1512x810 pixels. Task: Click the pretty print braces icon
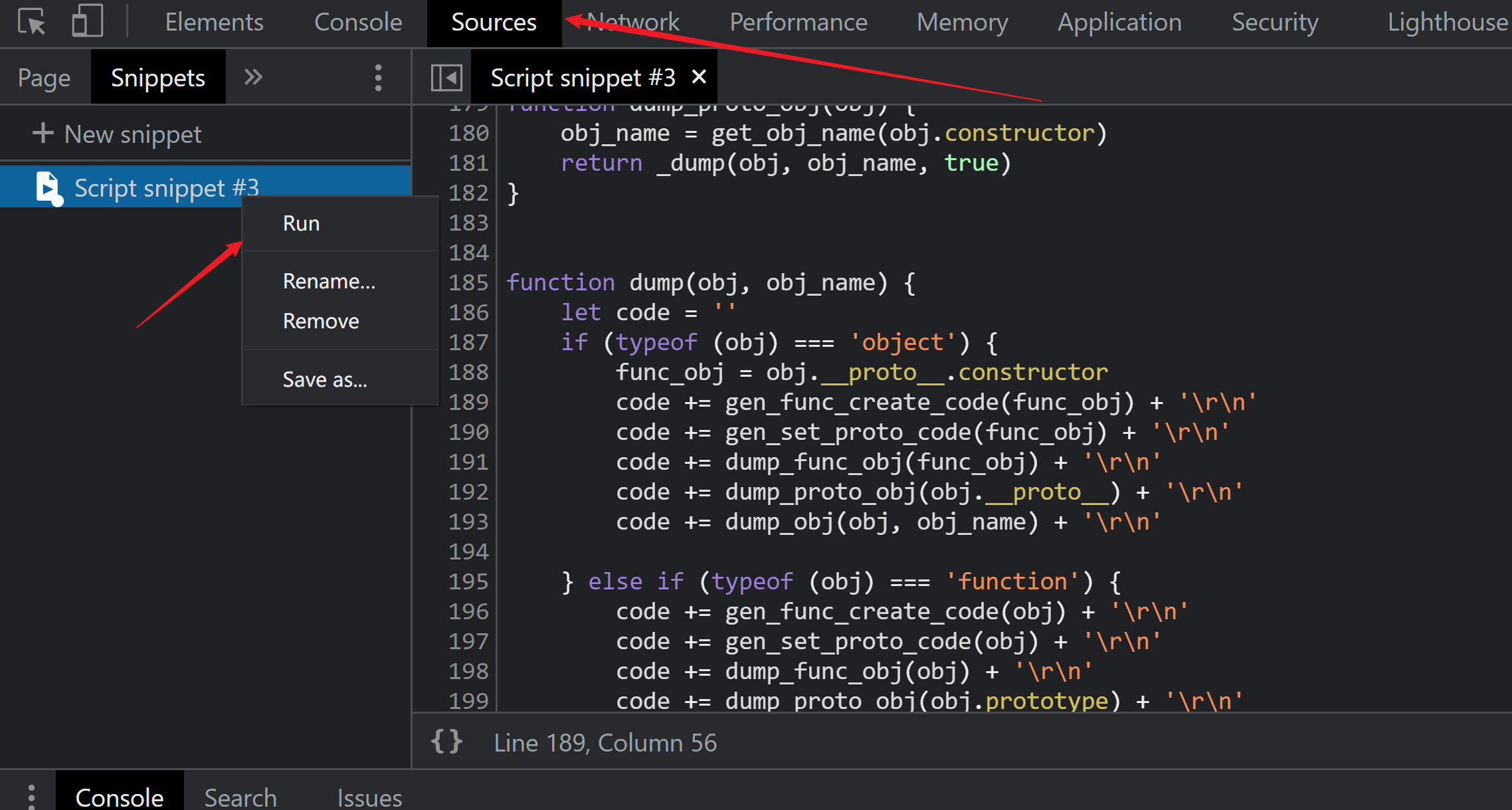tap(446, 742)
